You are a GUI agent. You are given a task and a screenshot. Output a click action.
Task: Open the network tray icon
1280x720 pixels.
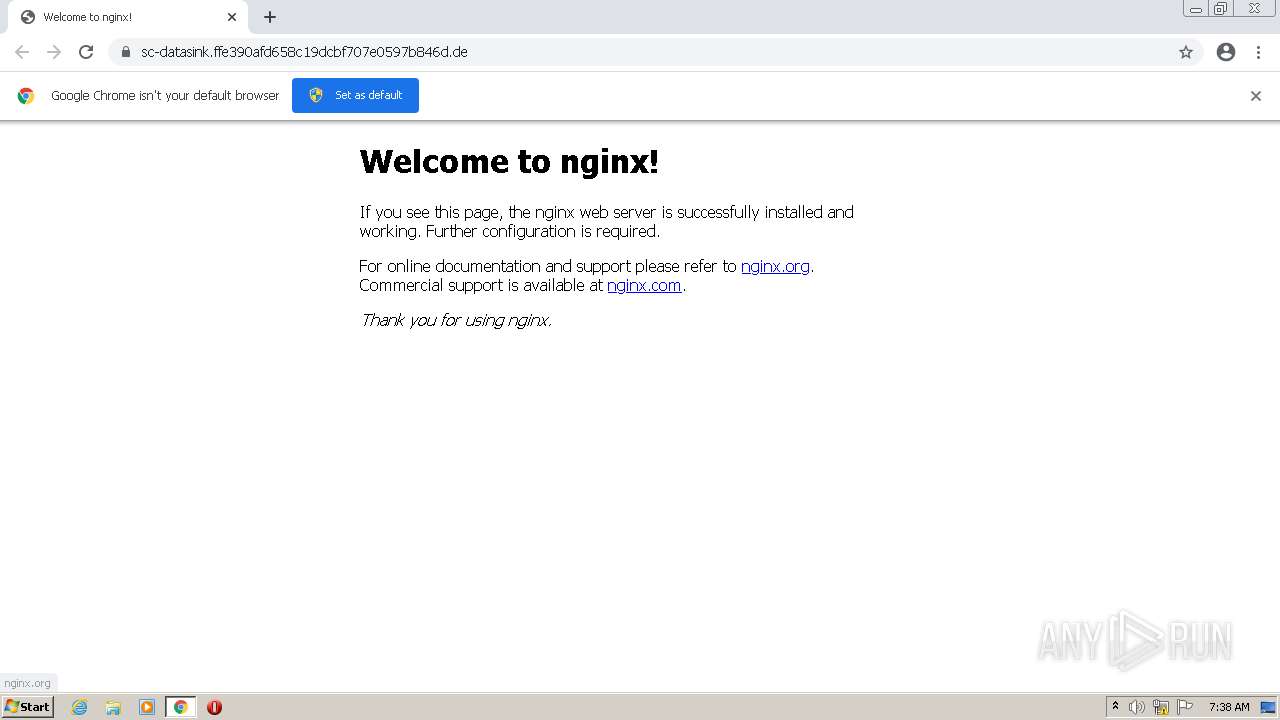(1161, 707)
